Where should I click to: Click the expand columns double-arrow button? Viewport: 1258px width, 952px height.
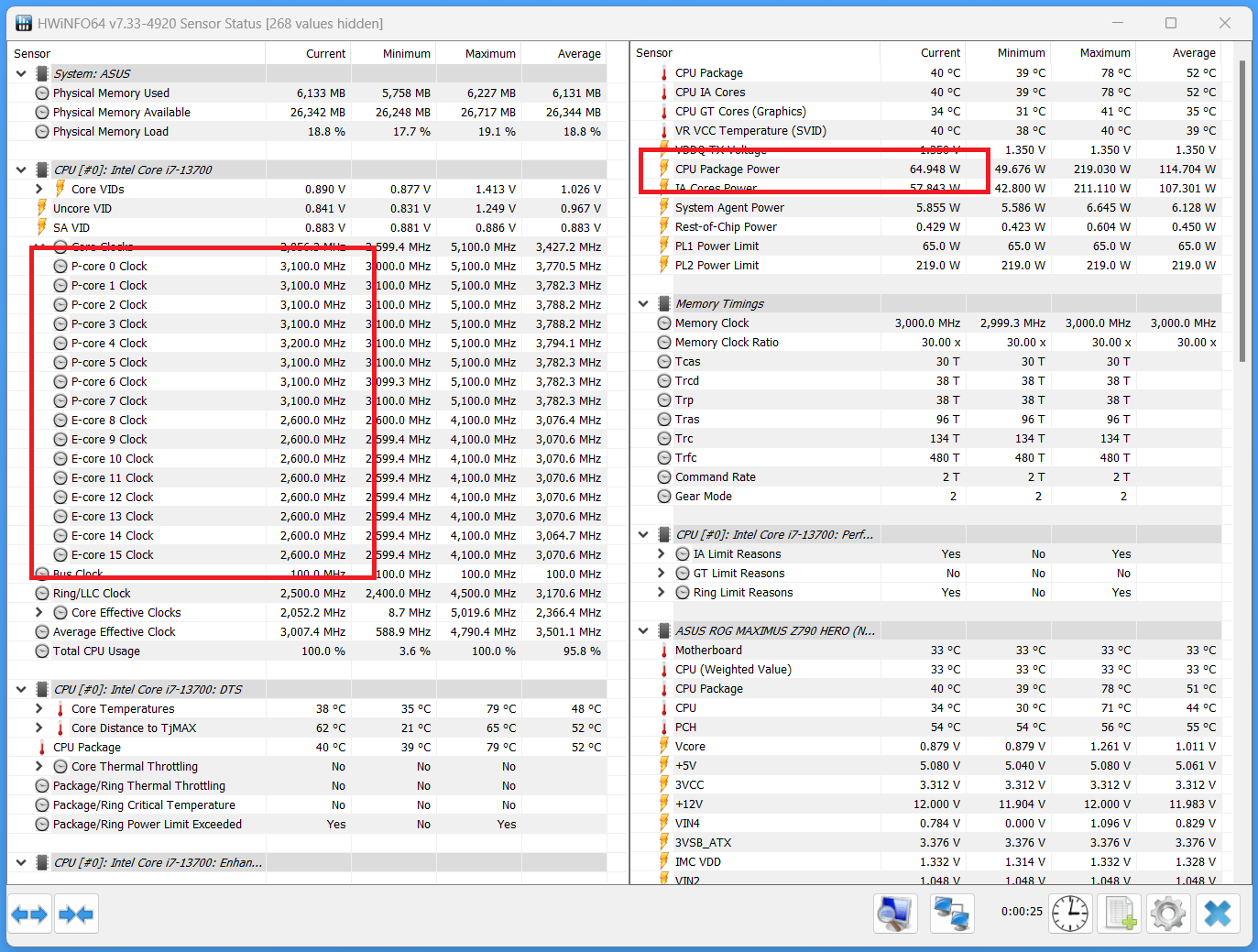[29, 914]
